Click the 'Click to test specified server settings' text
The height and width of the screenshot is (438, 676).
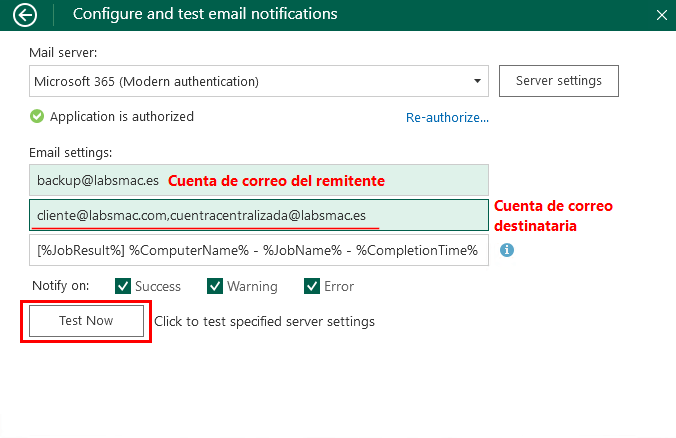pyautogui.click(x=264, y=321)
